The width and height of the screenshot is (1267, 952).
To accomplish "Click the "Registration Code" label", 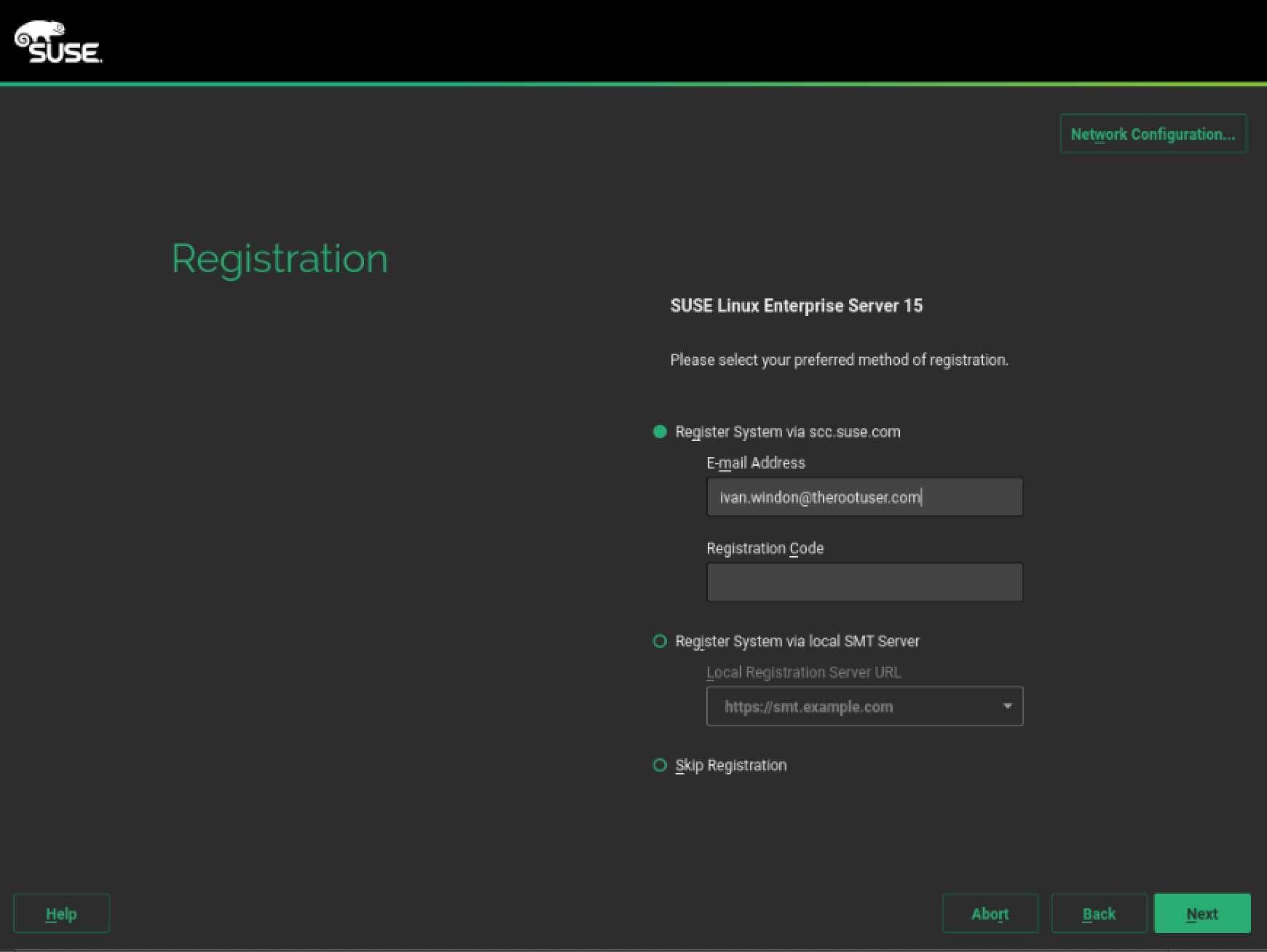I will coord(765,548).
